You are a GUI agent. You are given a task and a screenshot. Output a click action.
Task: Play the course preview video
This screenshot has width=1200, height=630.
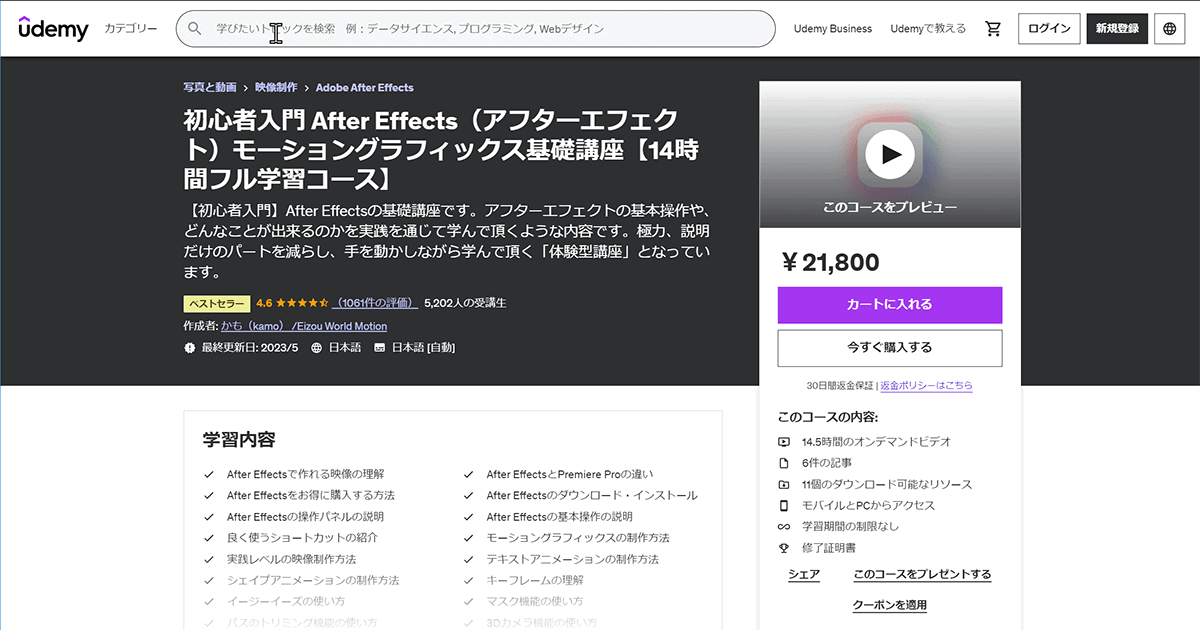pyautogui.click(x=890, y=154)
